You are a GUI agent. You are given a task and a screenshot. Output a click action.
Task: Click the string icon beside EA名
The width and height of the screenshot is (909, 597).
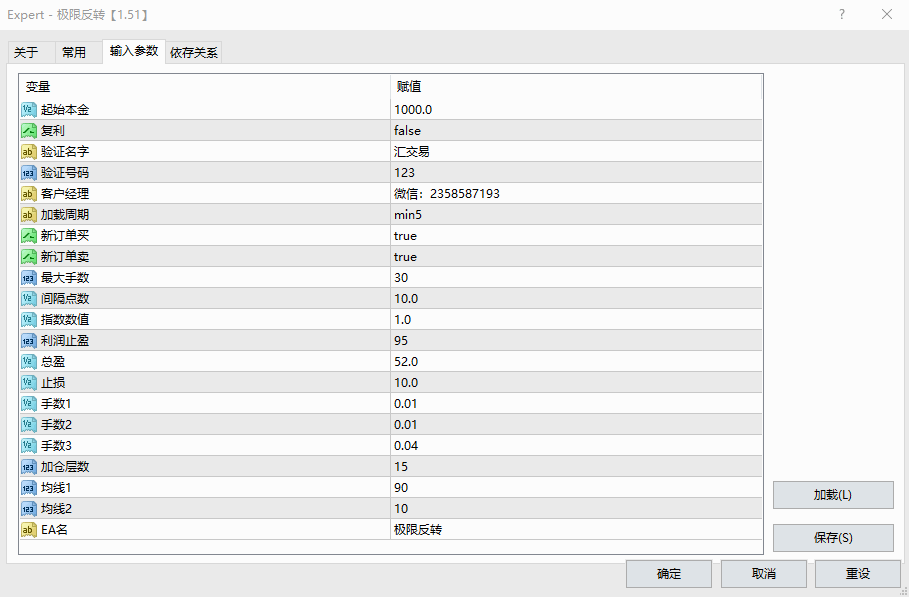tap(29, 530)
